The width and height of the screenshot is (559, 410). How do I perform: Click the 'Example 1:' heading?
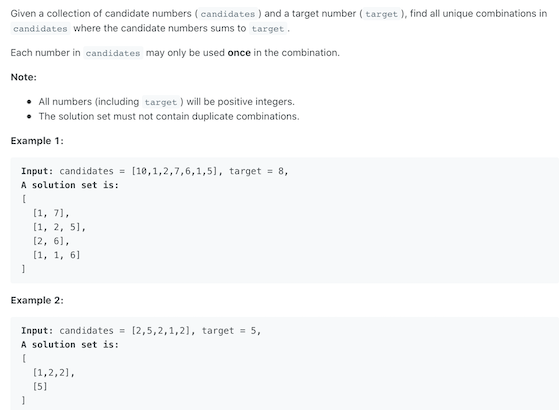[37, 141]
